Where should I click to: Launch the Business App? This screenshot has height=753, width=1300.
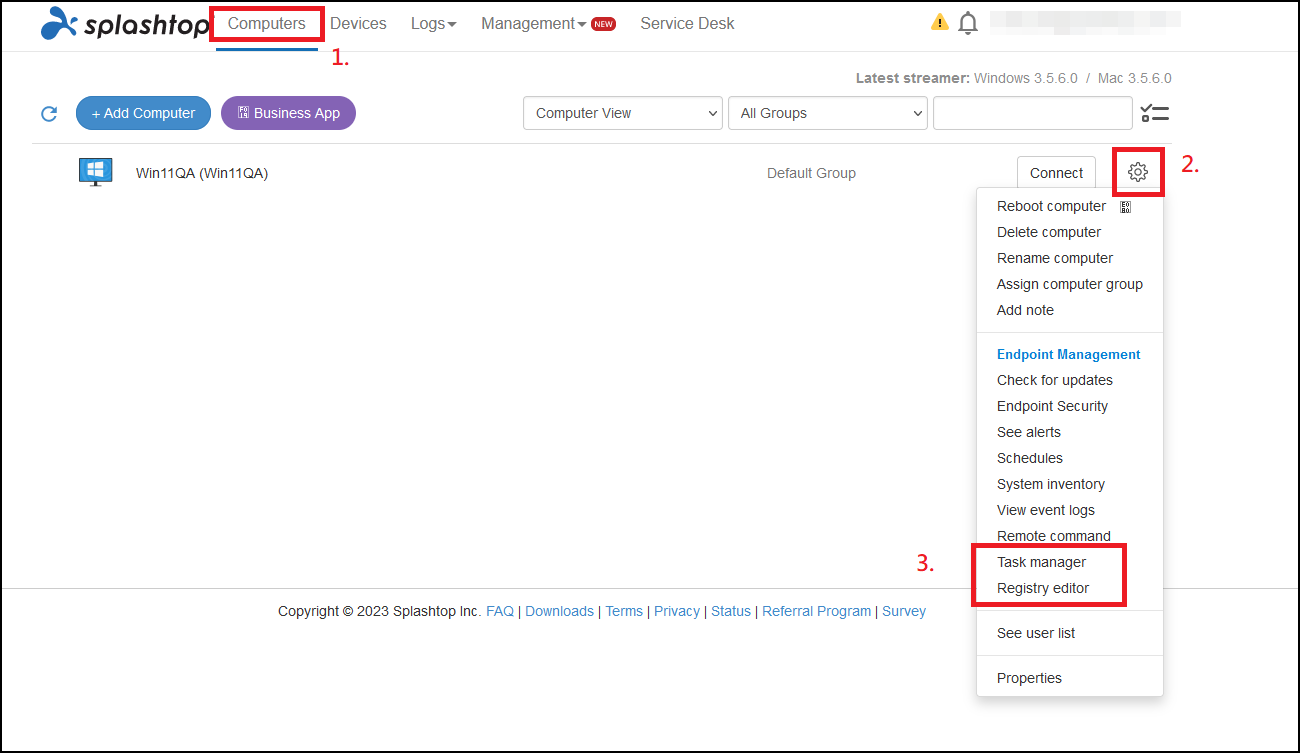(288, 113)
